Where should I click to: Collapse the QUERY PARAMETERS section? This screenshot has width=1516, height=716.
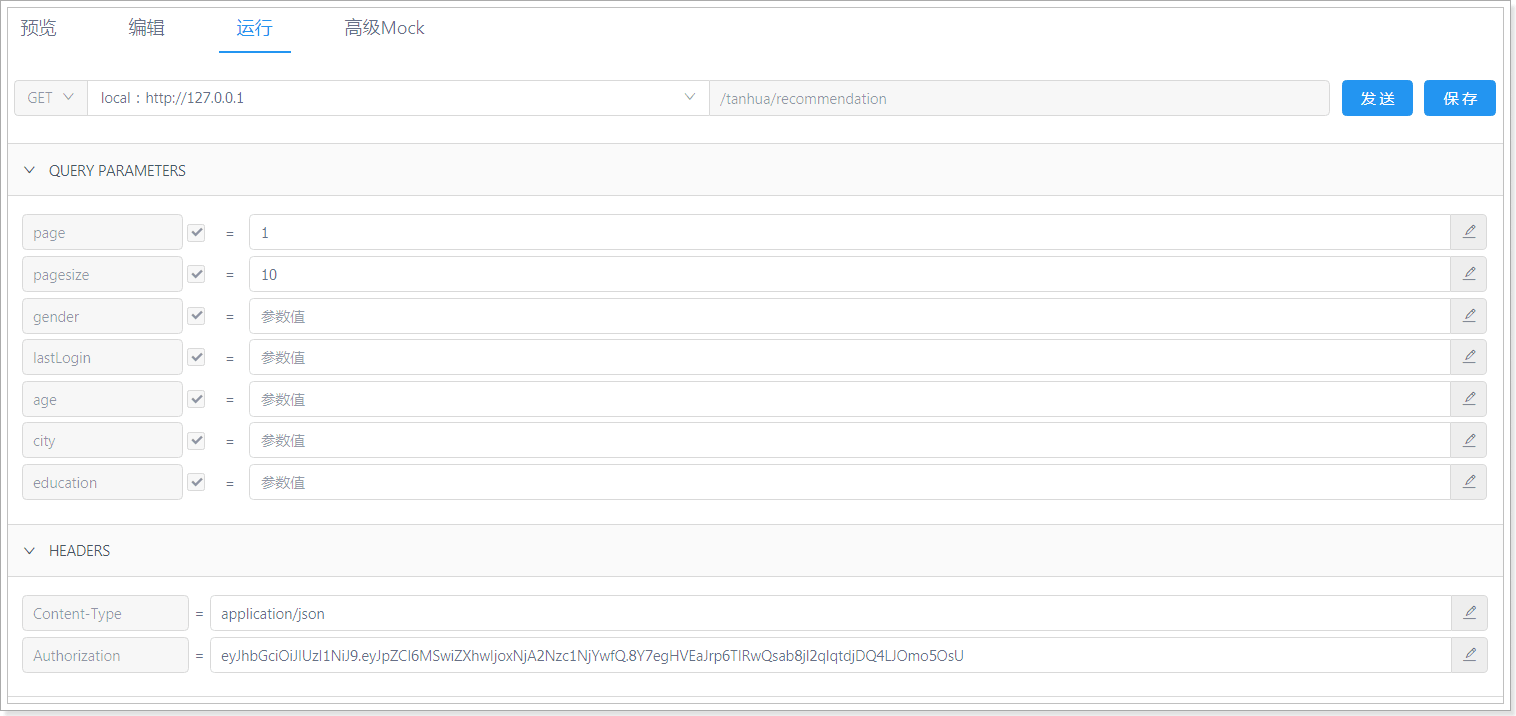30,170
